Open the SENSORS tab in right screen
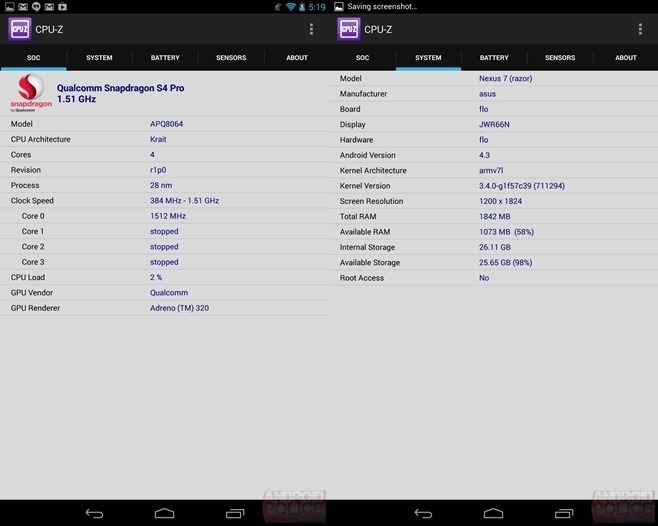This screenshot has width=658, height=526. (560, 58)
